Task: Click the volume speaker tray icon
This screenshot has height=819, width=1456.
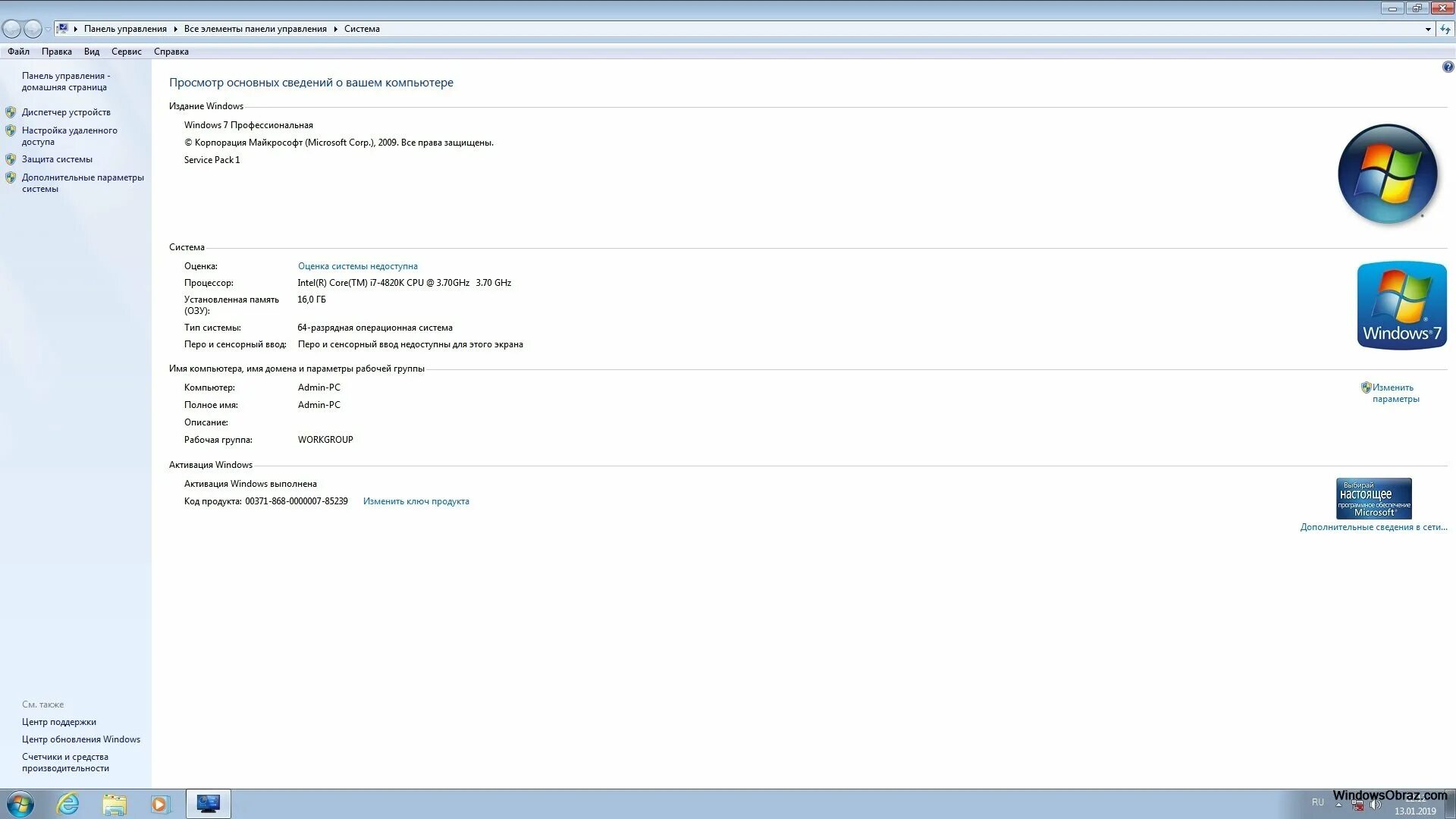Action: coord(1375,805)
